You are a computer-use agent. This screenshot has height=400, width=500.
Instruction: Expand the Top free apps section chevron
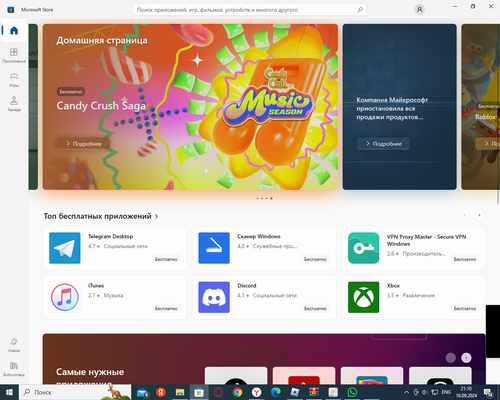156,217
